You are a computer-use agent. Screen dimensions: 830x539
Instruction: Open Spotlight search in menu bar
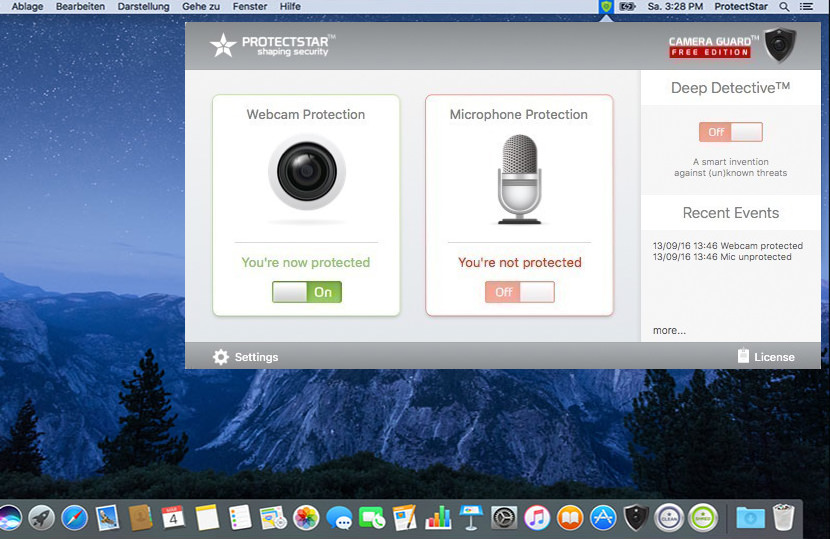[784, 7]
